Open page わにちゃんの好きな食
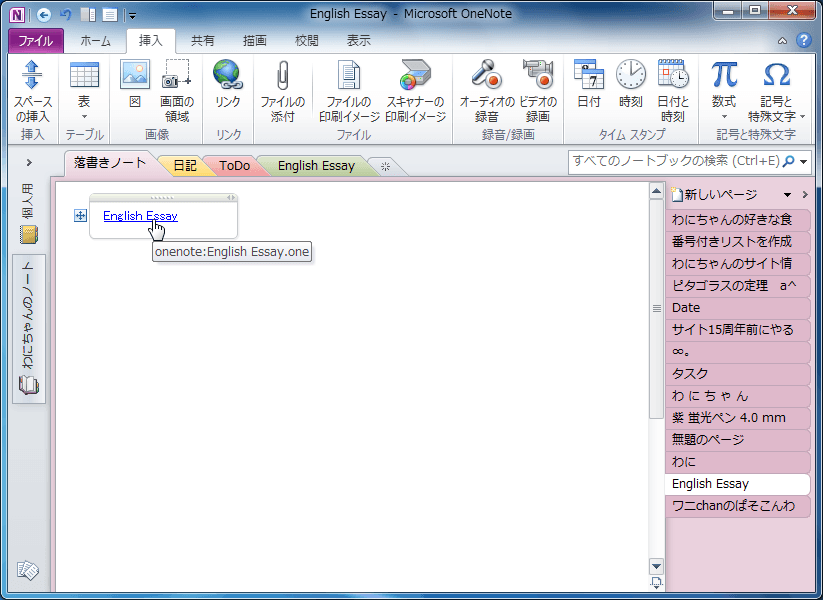The width and height of the screenshot is (823, 600). coord(737,219)
